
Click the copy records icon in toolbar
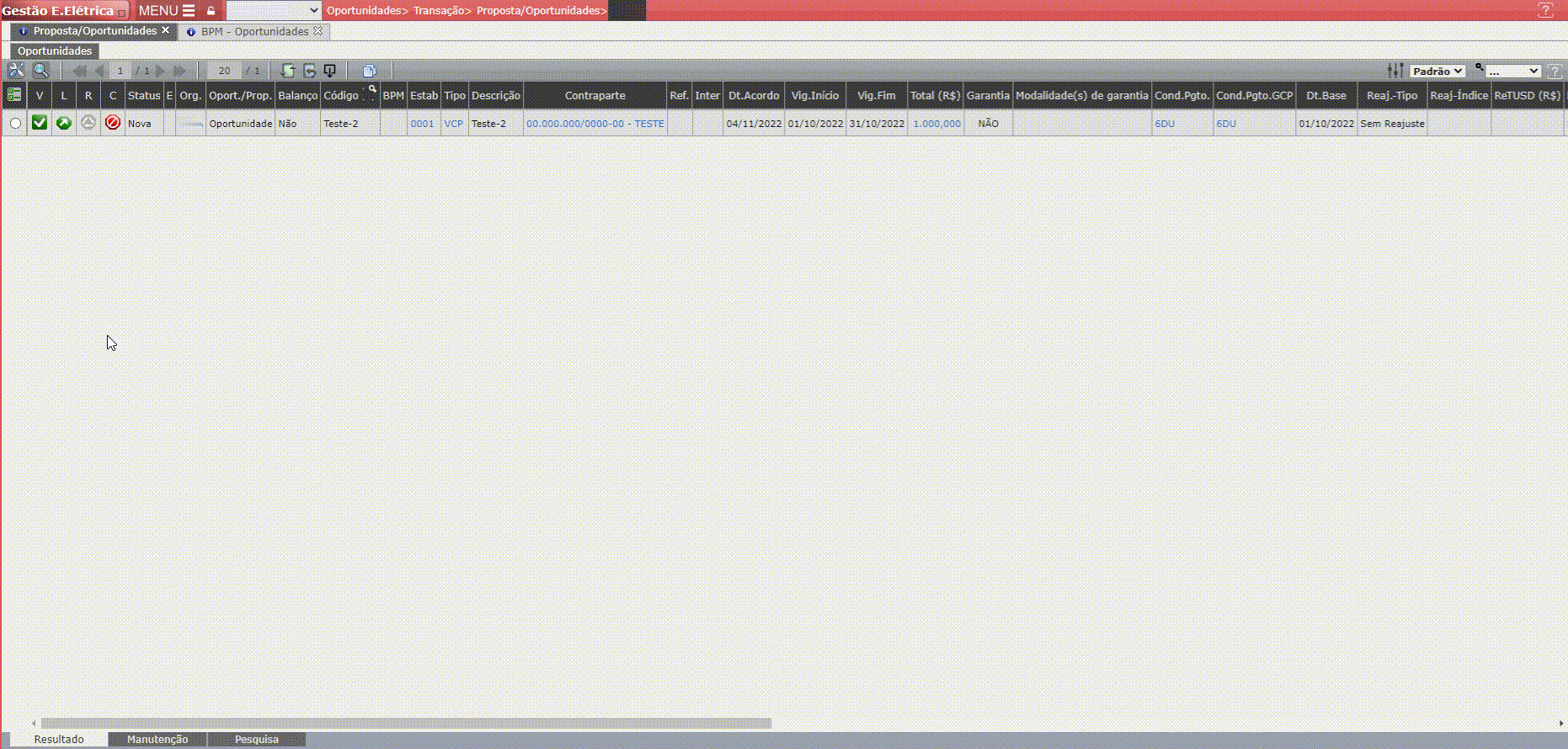369,71
